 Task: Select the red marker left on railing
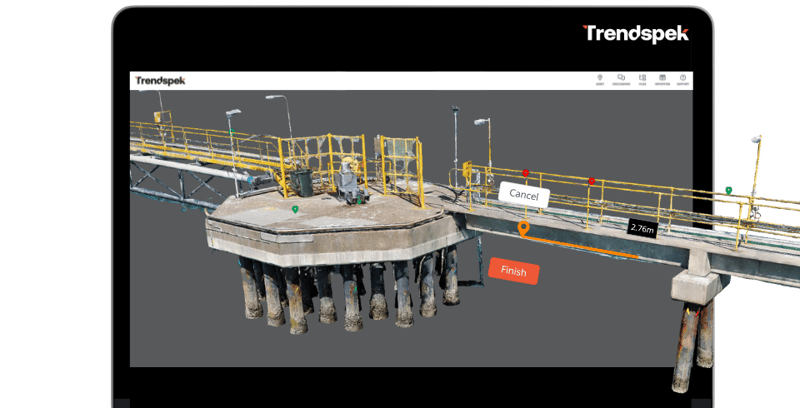coord(526,173)
